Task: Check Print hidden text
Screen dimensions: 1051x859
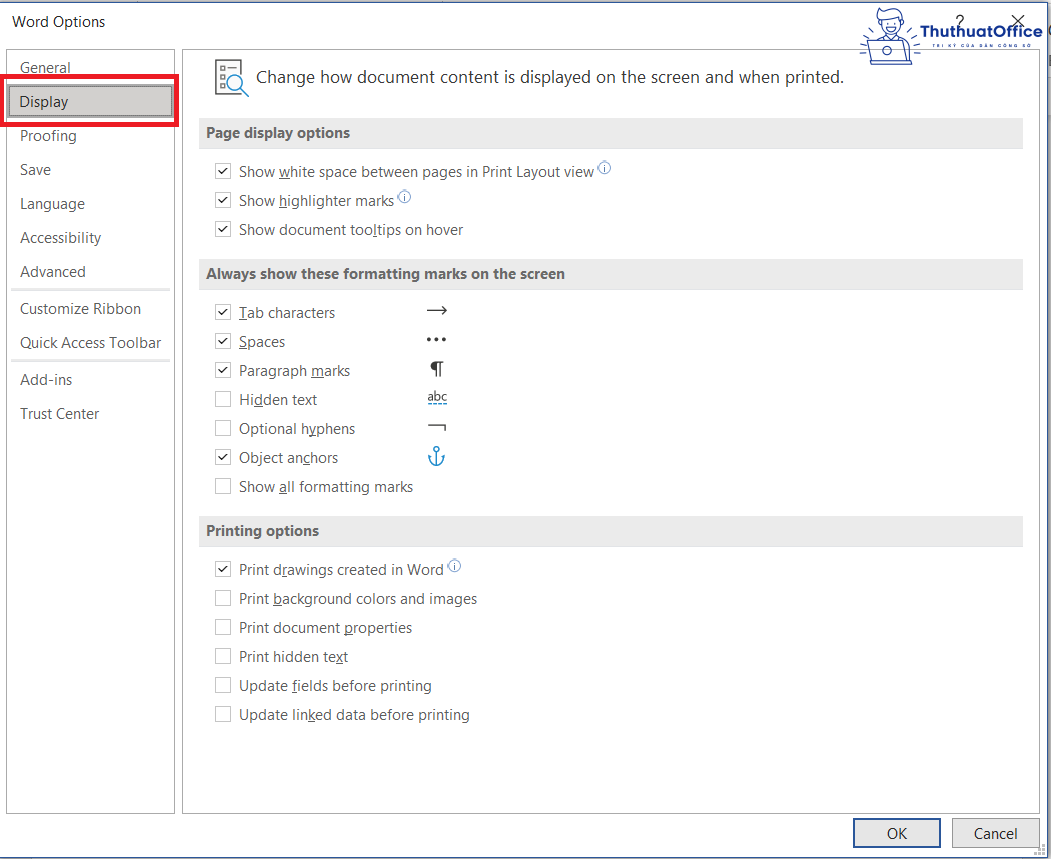Action: [x=223, y=656]
